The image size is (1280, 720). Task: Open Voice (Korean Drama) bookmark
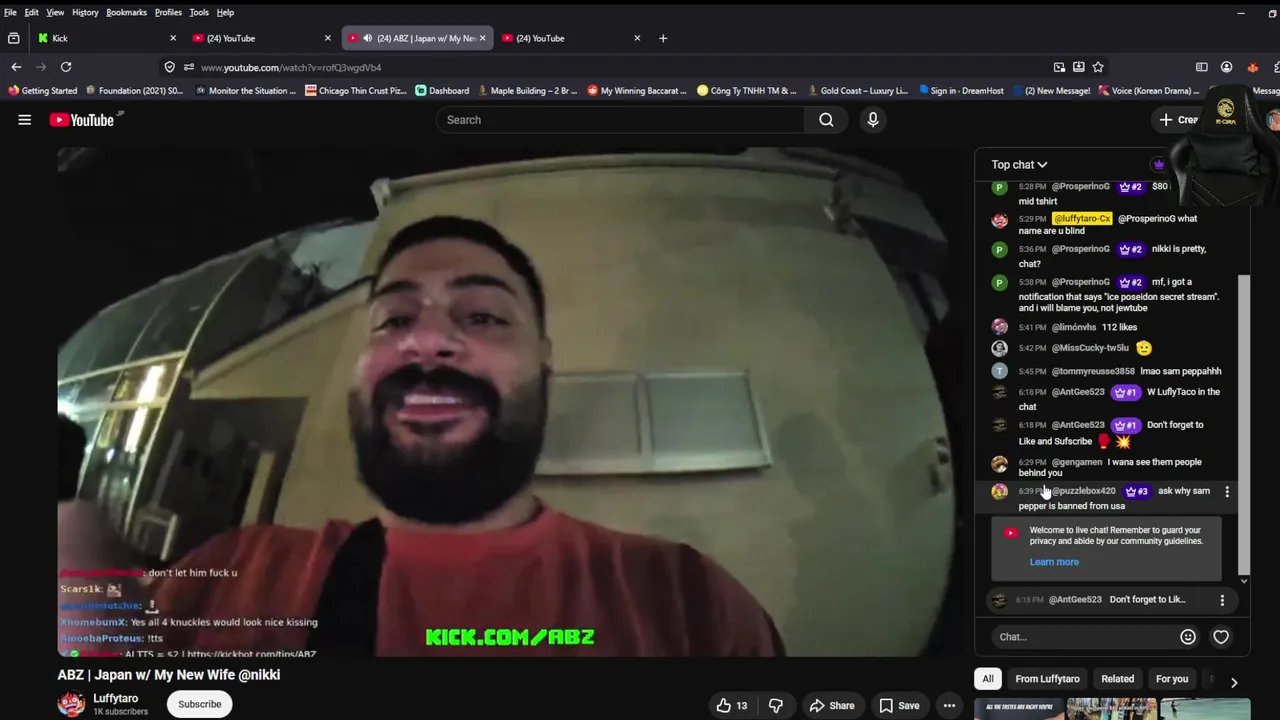click(1148, 91)
